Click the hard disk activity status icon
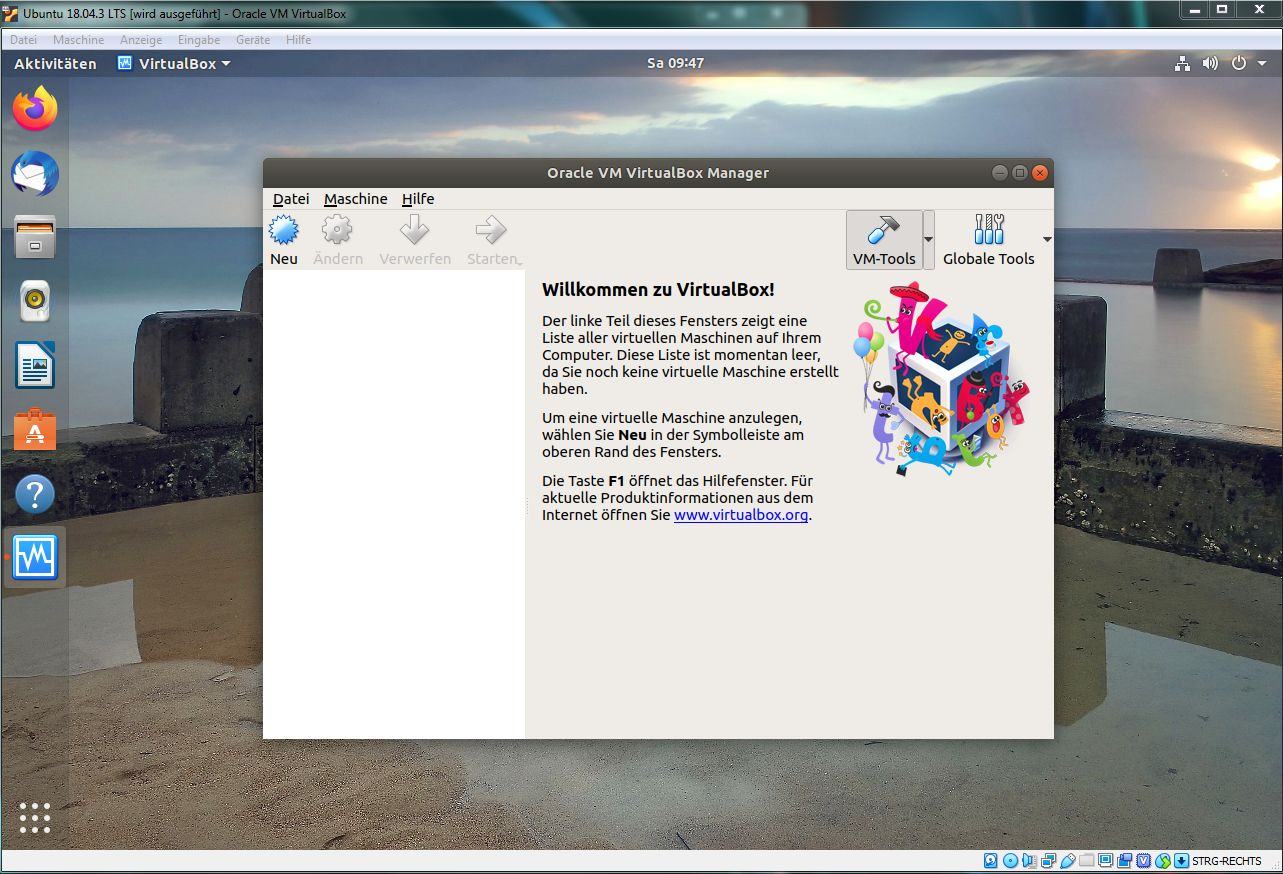The width and height of the screenshot is (1283, 874). click(990, 861)
